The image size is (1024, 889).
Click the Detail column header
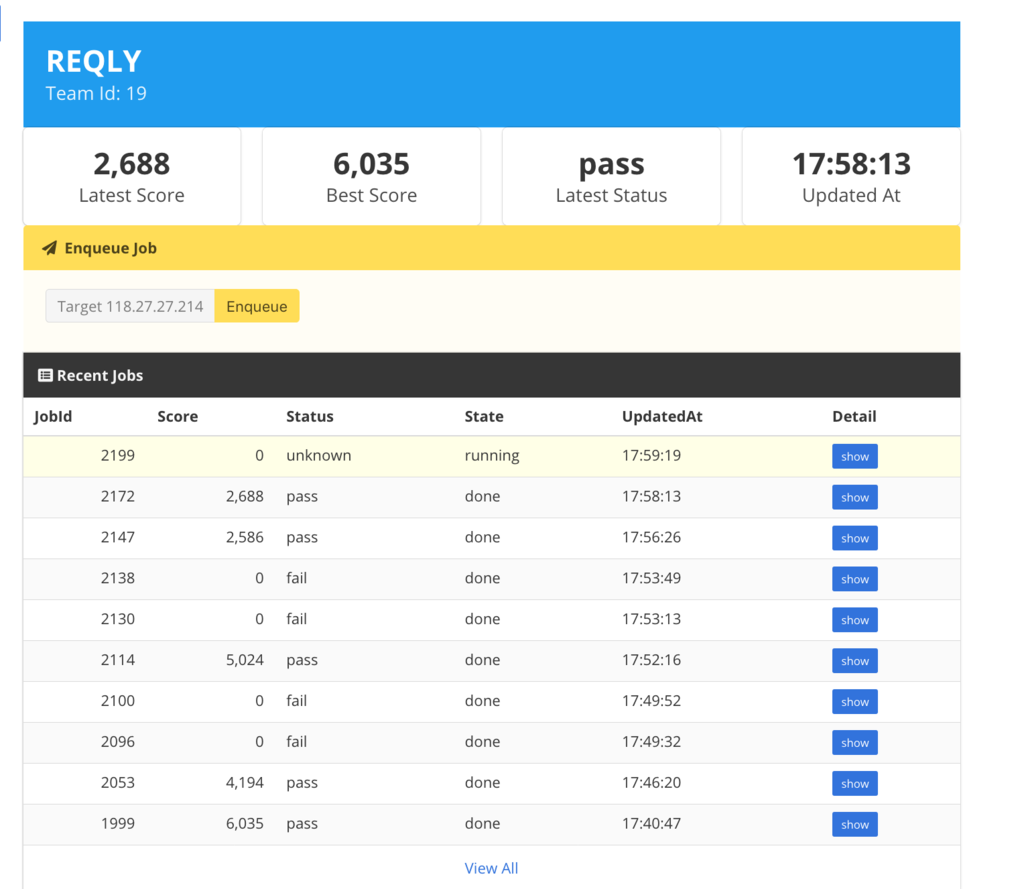coord(854,417)
